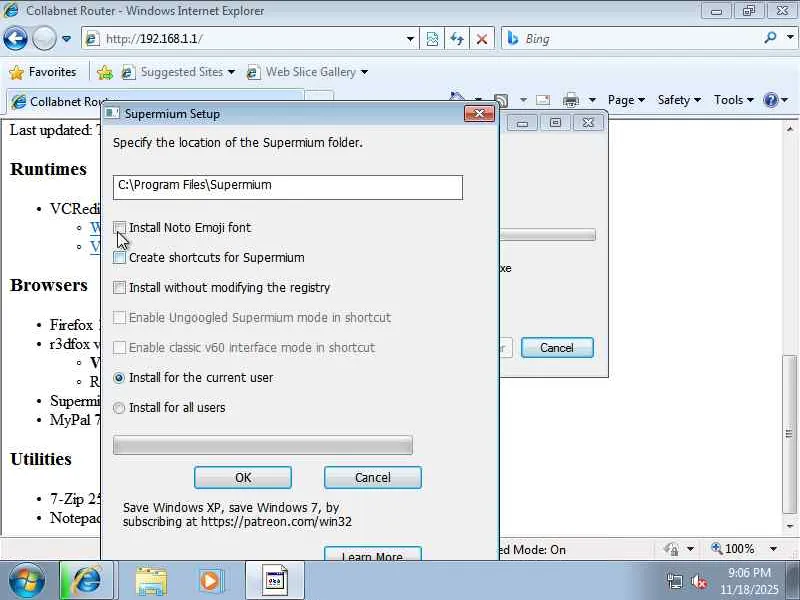This screenshot has height=600, width=800.
Task: Open the Tools menu
Action: tap(734, 100)
